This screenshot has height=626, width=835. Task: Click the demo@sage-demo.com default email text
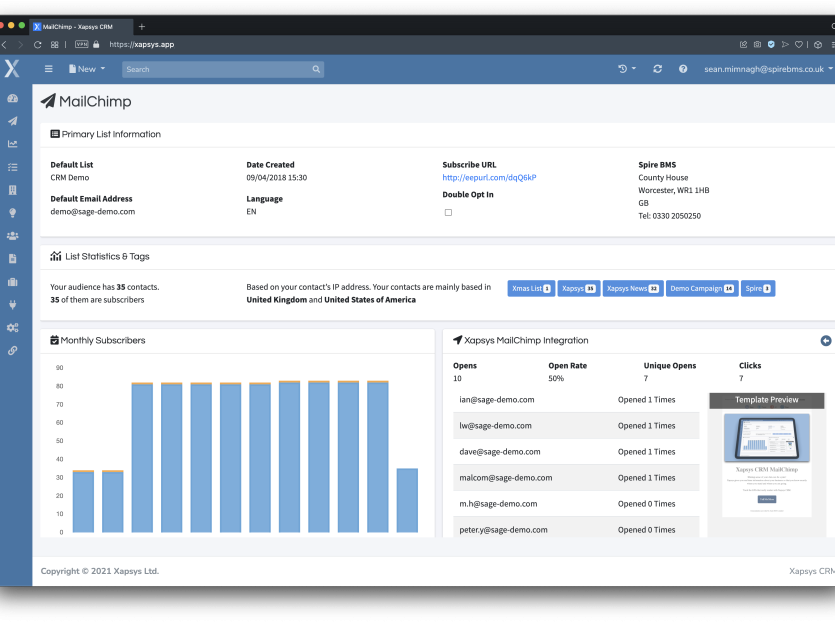pyautogui.click(x=93, y=212)
